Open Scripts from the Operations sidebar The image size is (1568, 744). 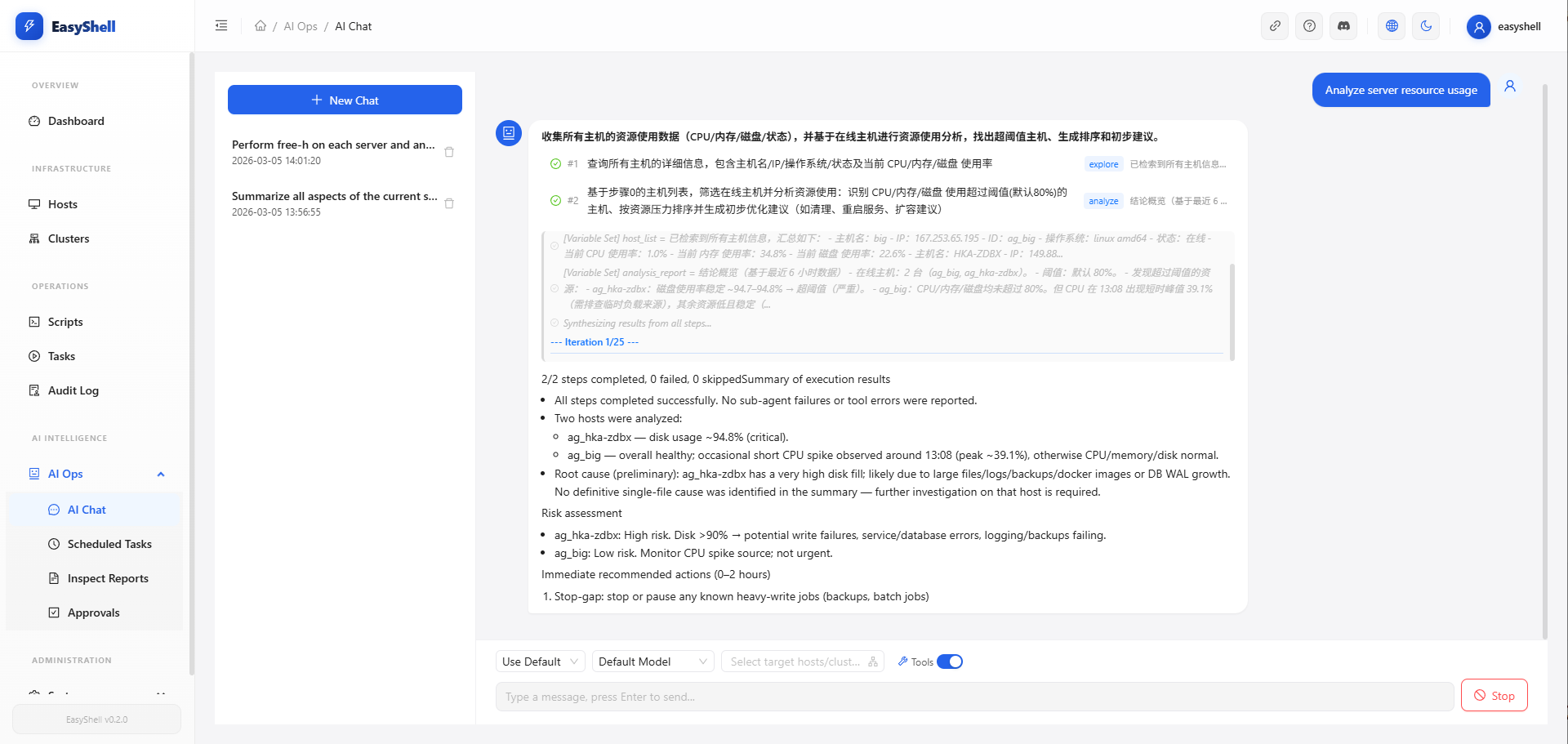pyautogui.click(x=65, y=321)
